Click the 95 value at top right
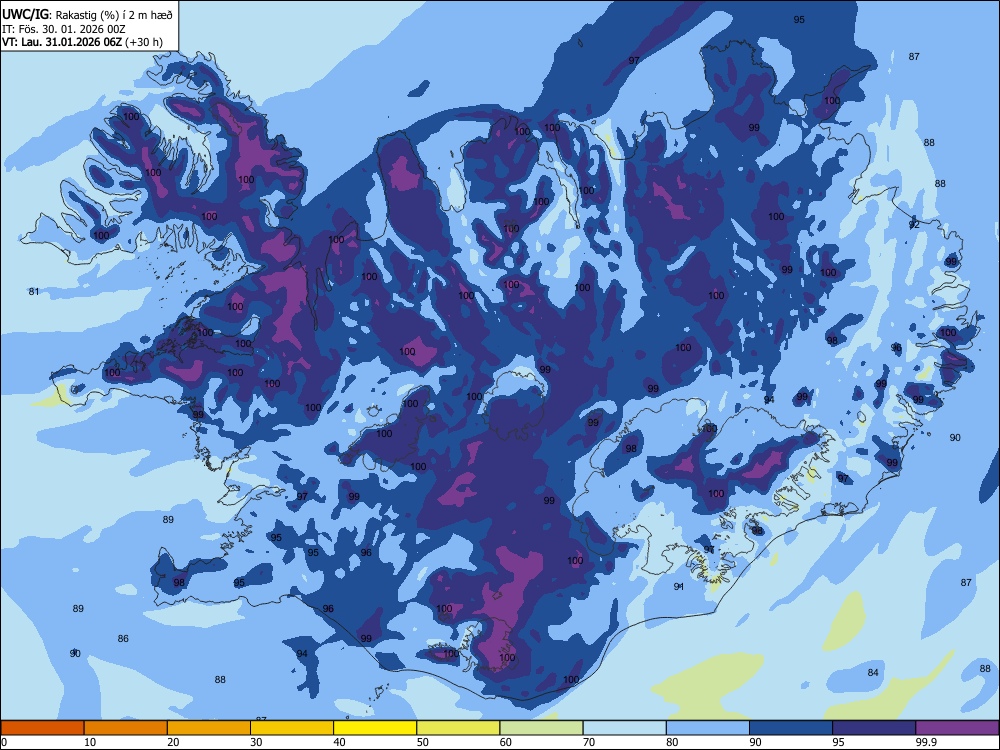Image resolution: width=1000 pixels, height=750 pixels. tap(799, 20)
